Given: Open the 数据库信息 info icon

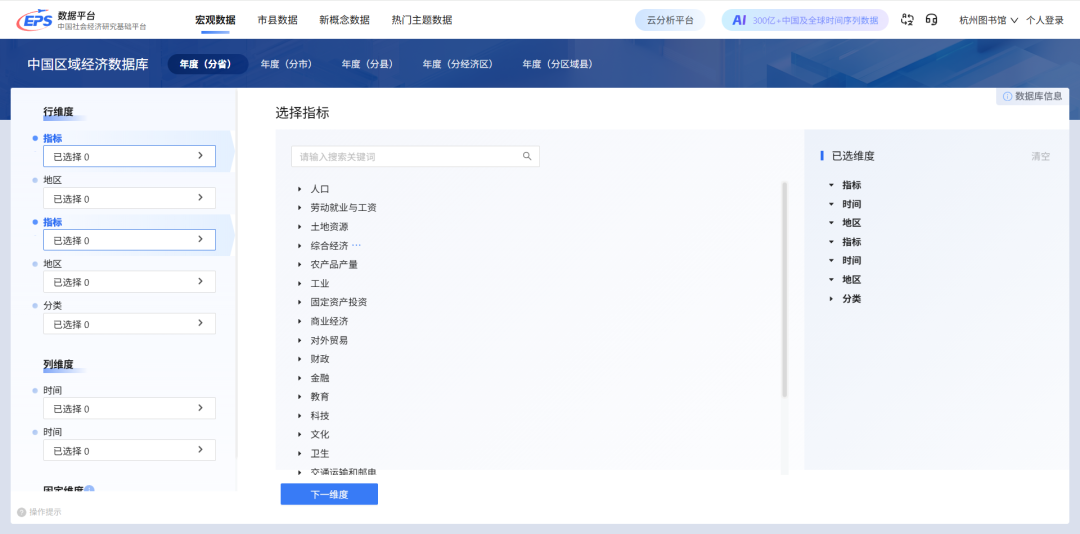Looking at the screenshot, I should [x=1007, y=97].
